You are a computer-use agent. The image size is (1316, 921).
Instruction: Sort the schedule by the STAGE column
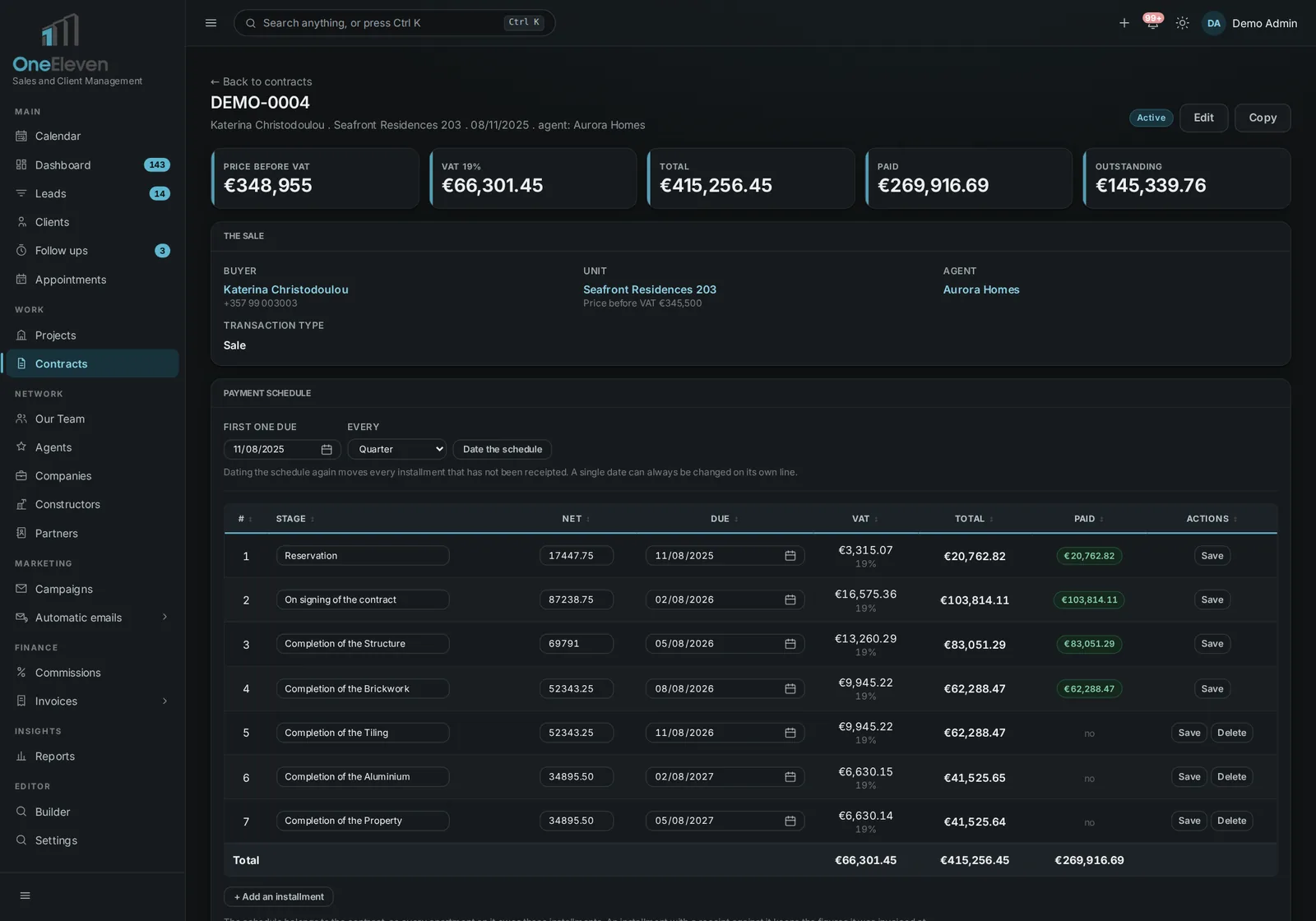295,519
